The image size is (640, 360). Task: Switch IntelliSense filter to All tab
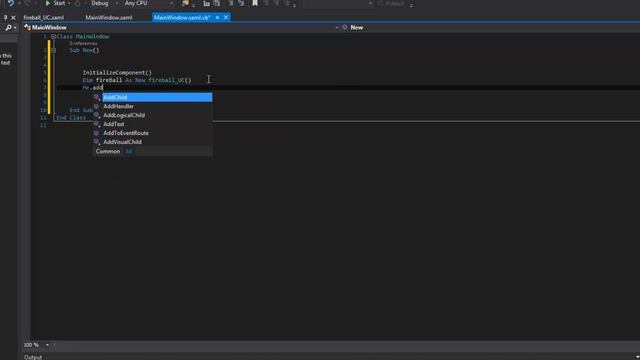(129, 151)
